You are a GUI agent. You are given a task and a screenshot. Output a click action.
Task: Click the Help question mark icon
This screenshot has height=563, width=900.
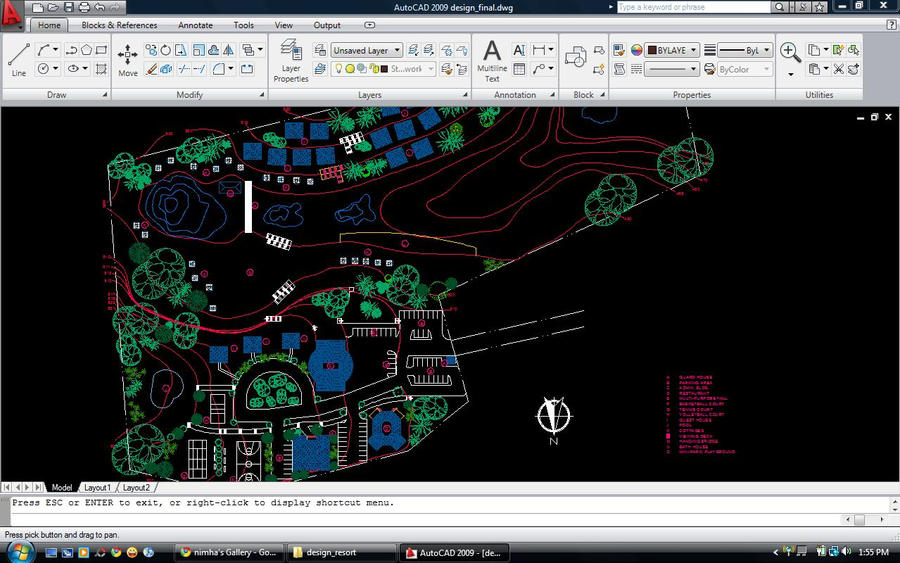pos(891,25)
